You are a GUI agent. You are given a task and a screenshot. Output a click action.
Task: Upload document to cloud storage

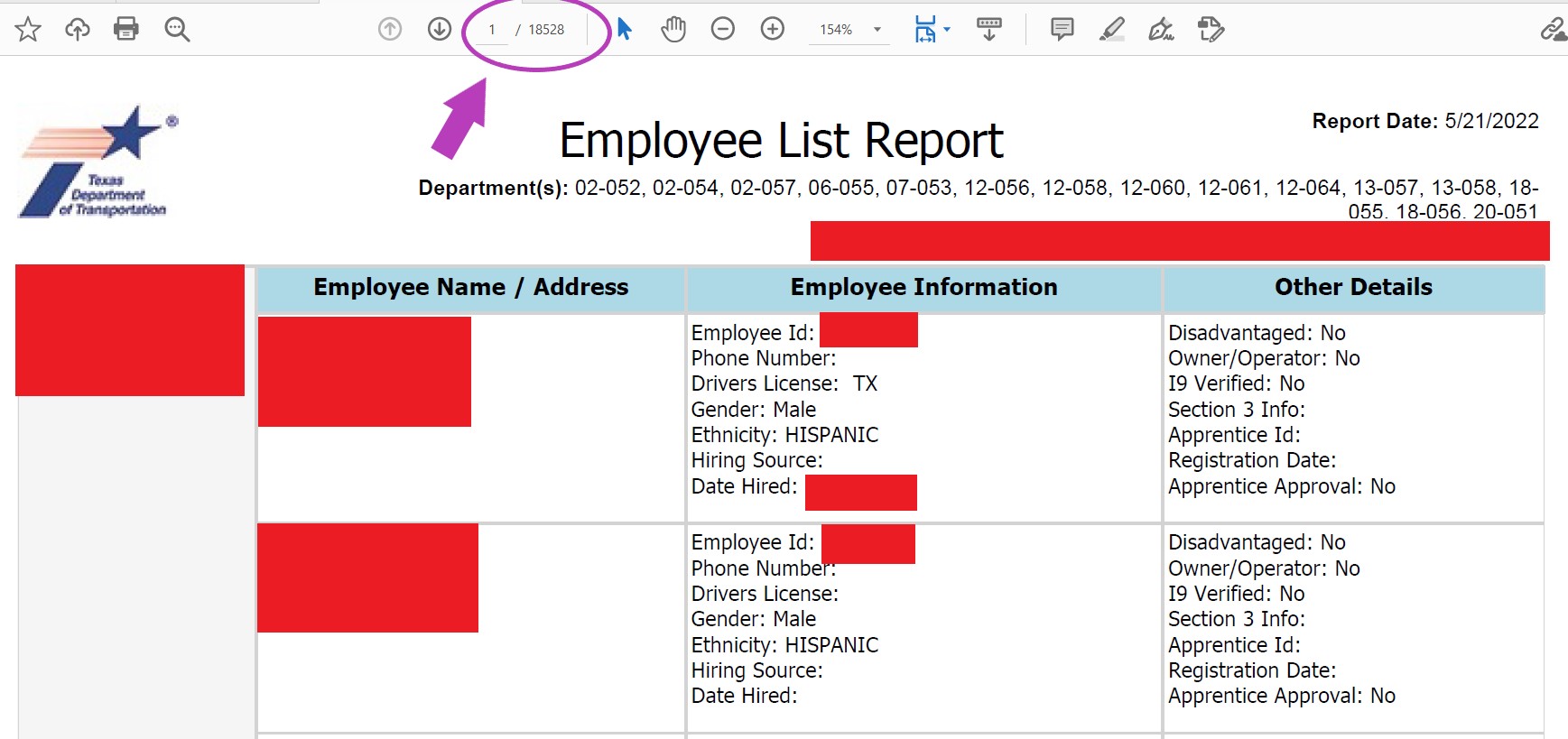[78, 30]
